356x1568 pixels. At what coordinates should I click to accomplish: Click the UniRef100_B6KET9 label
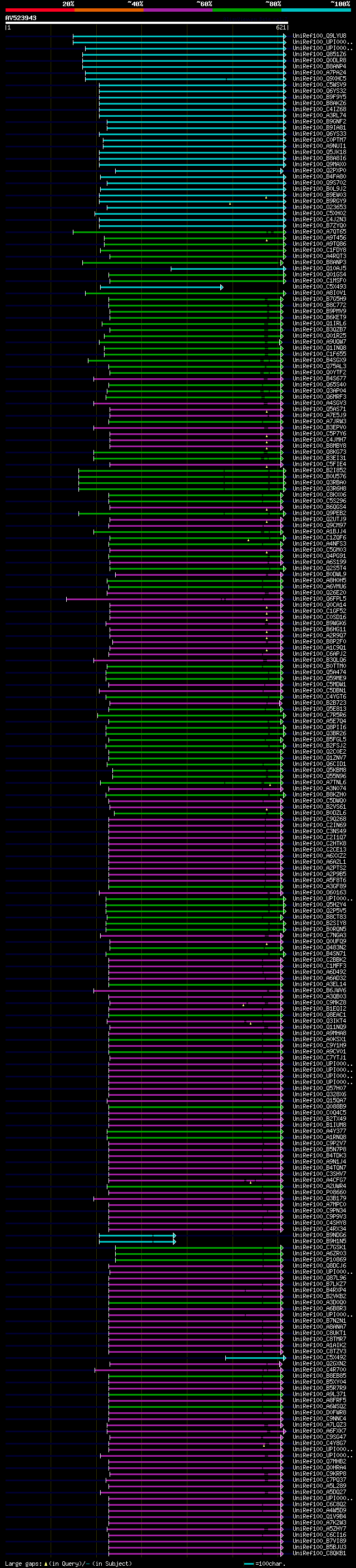click(x=319, y=317)
